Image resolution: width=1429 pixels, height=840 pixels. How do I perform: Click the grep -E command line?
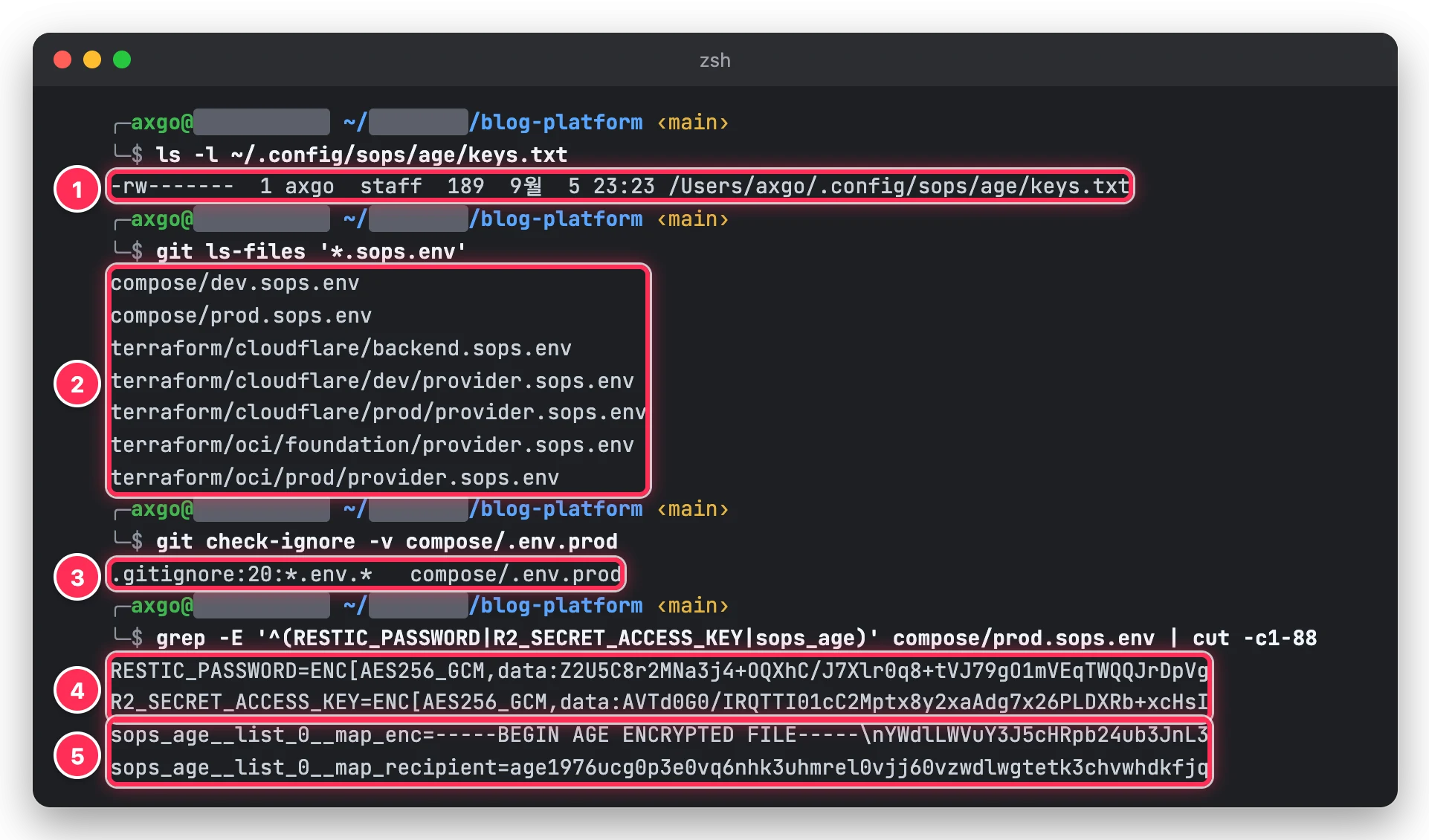[x=736, y=638]
